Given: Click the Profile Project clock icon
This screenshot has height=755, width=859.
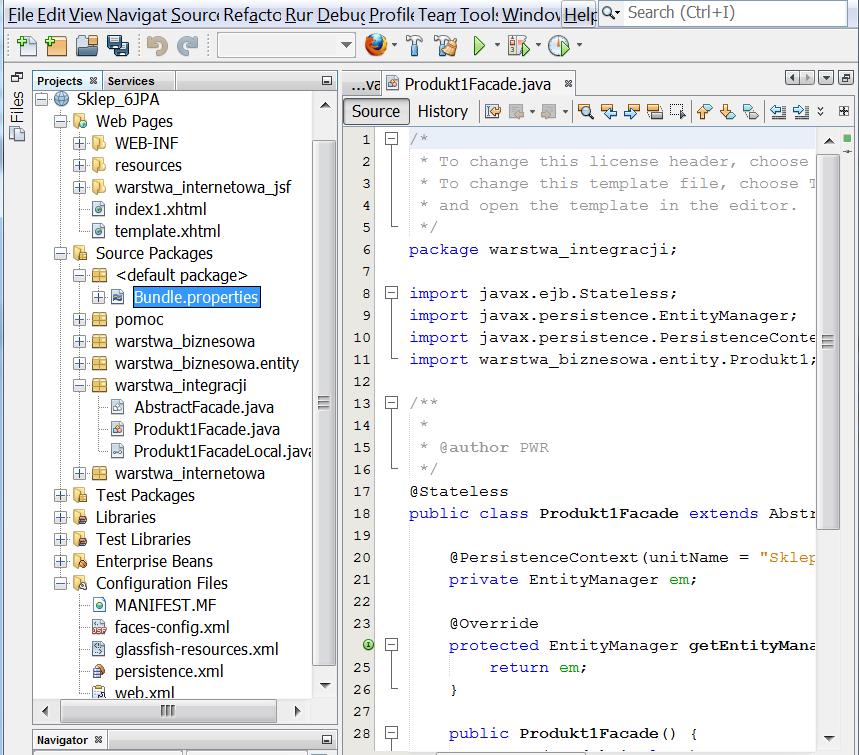Looking at the screenshot, I should 559,46.
